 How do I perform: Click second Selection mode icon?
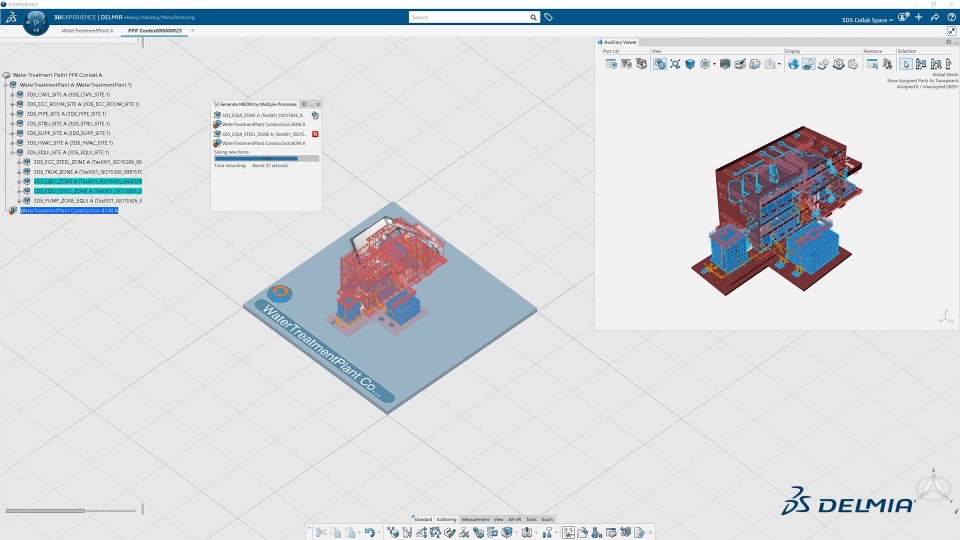921,64
